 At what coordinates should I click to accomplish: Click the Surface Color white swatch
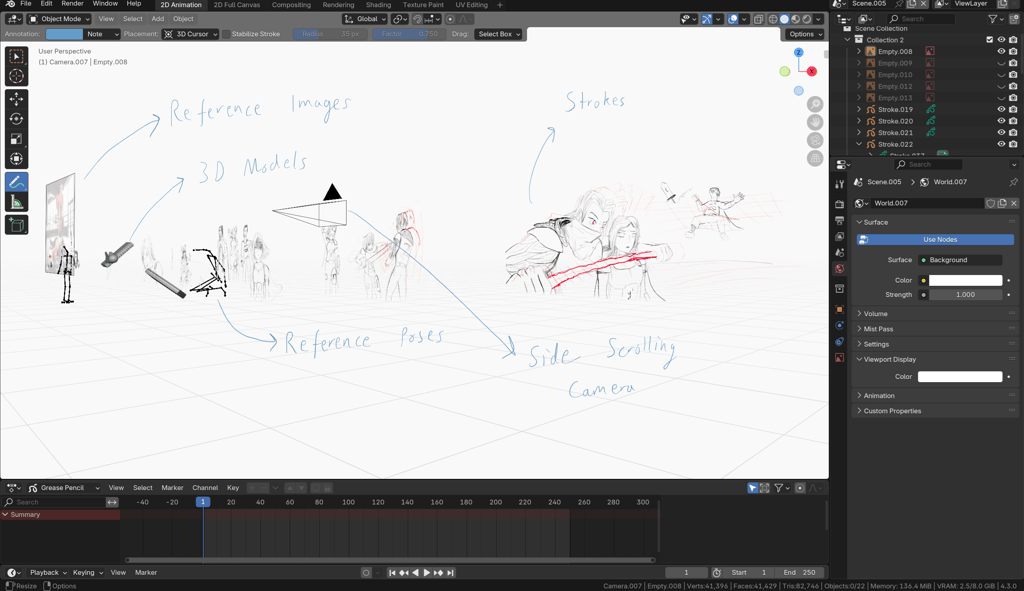(965, 280)
